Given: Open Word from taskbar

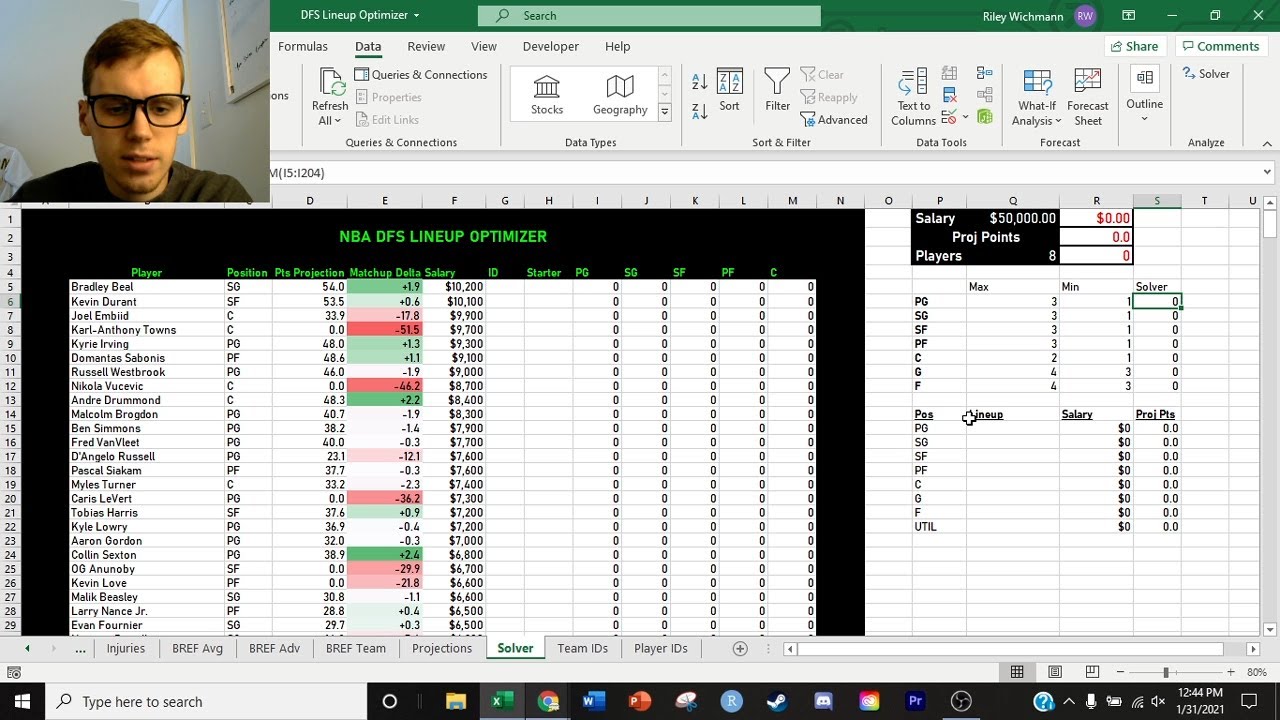Looking at the screenshot, I should pyautogui.click(x=594, y=701).
